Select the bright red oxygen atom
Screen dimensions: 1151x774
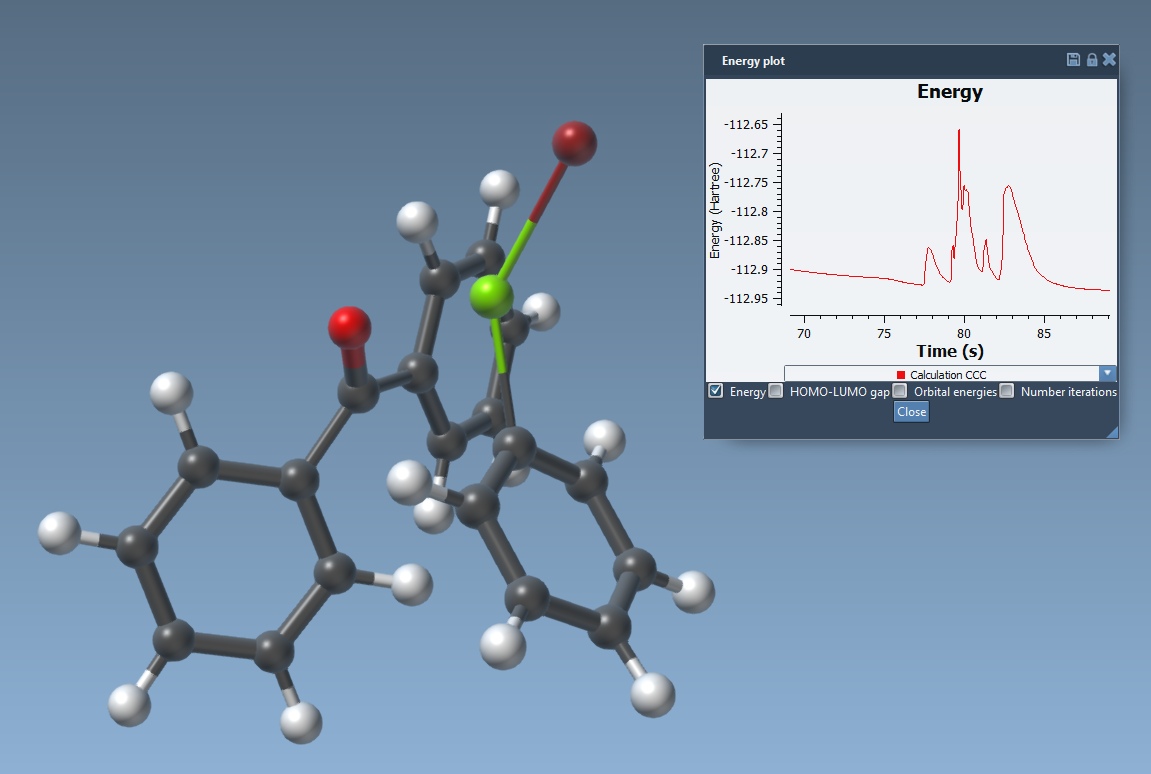350,326
